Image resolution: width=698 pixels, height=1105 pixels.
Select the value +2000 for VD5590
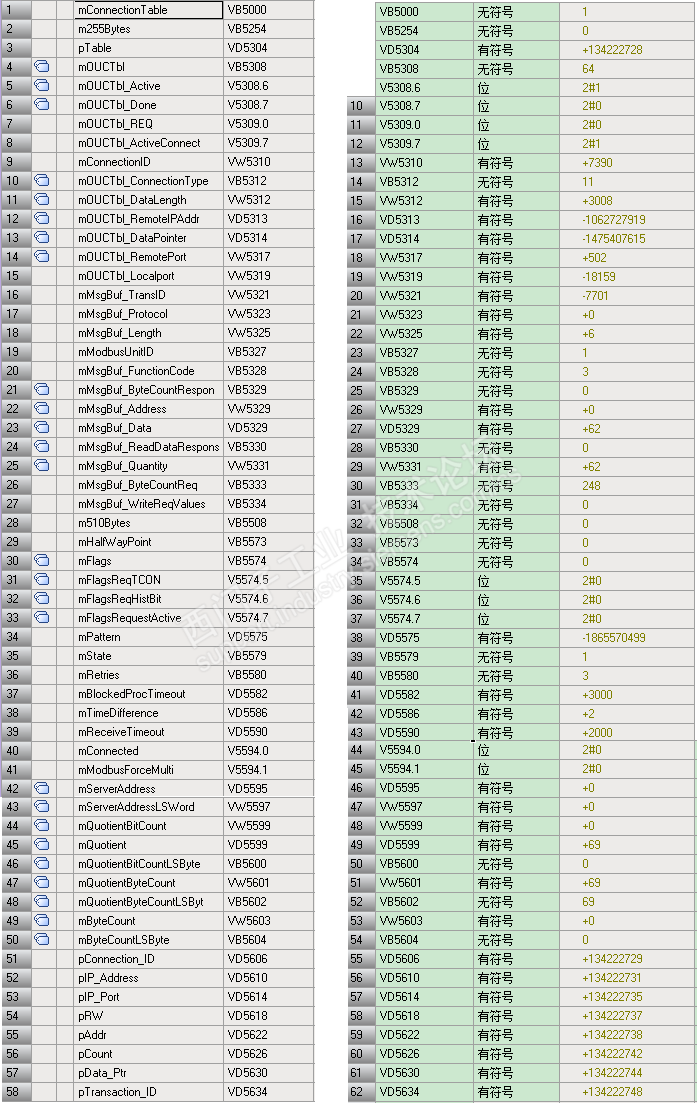point(597,733)
